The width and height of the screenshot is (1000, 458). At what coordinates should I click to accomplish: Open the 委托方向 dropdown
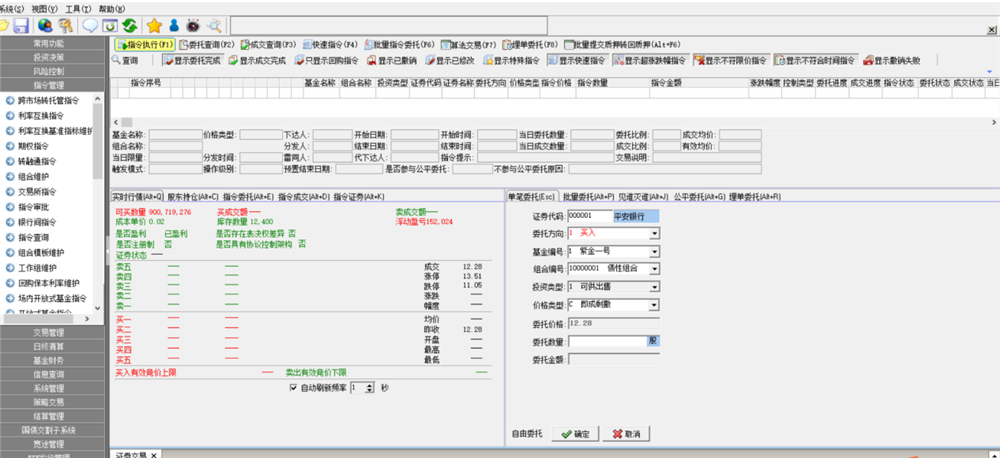(654, 234)
